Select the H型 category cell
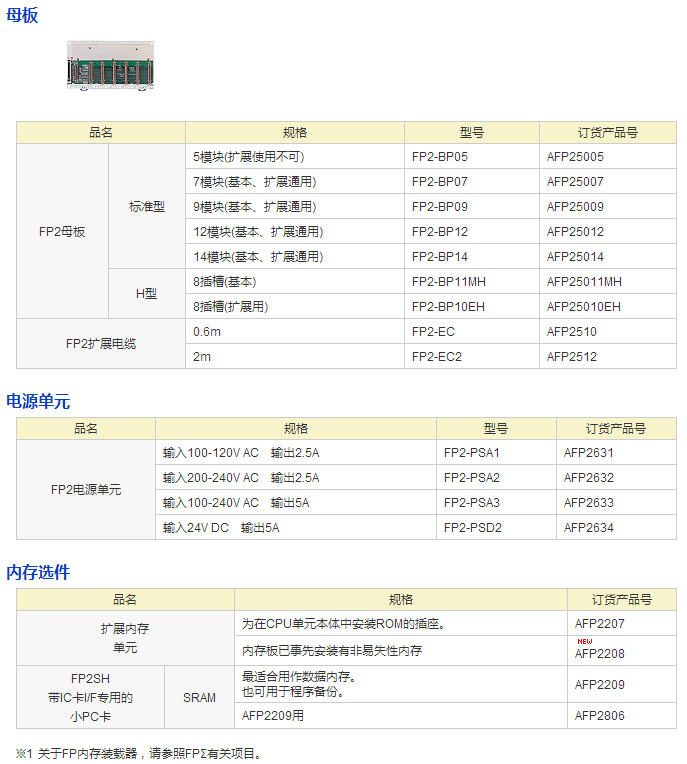 coord(147,295)
